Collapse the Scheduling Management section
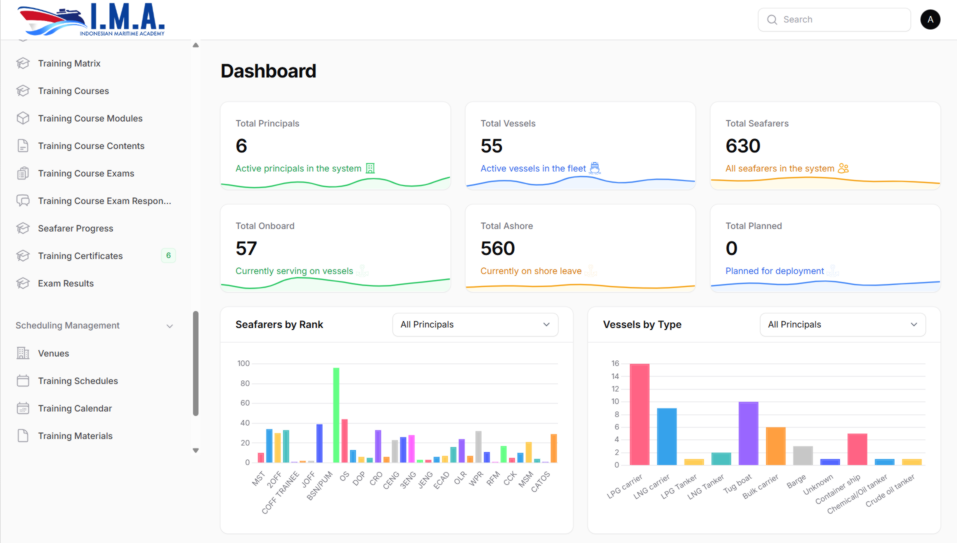The width and height of the screenshot is (957, 543). pyautogui.click(x=169, y=326)
